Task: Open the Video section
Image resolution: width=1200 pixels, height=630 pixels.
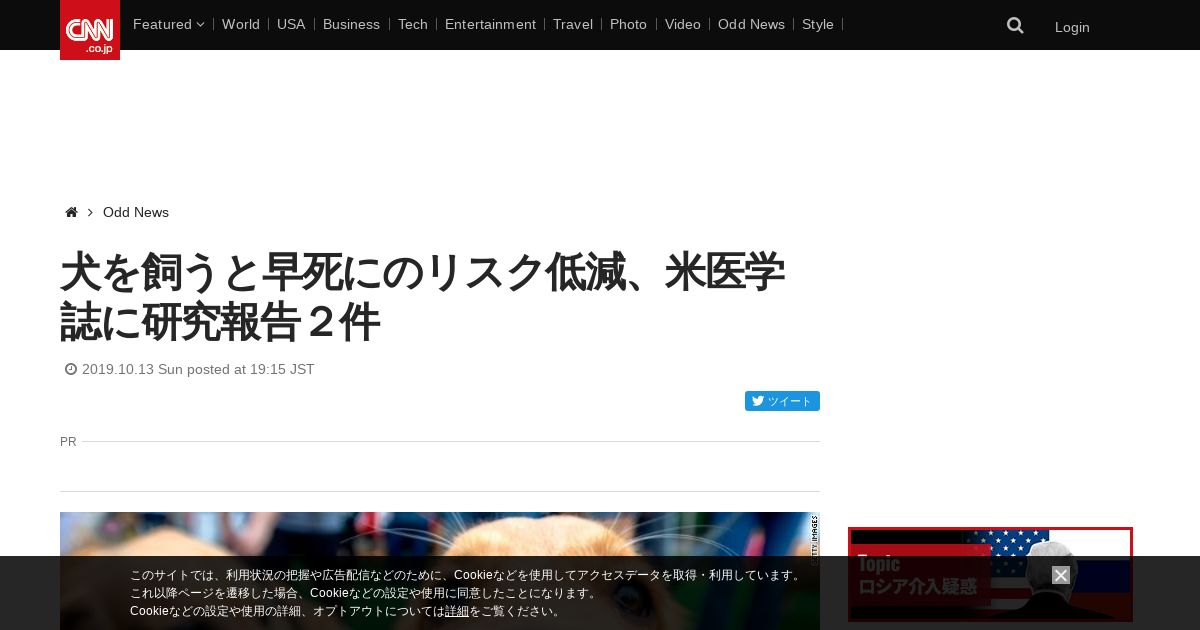Action: (x=683, y=24)
